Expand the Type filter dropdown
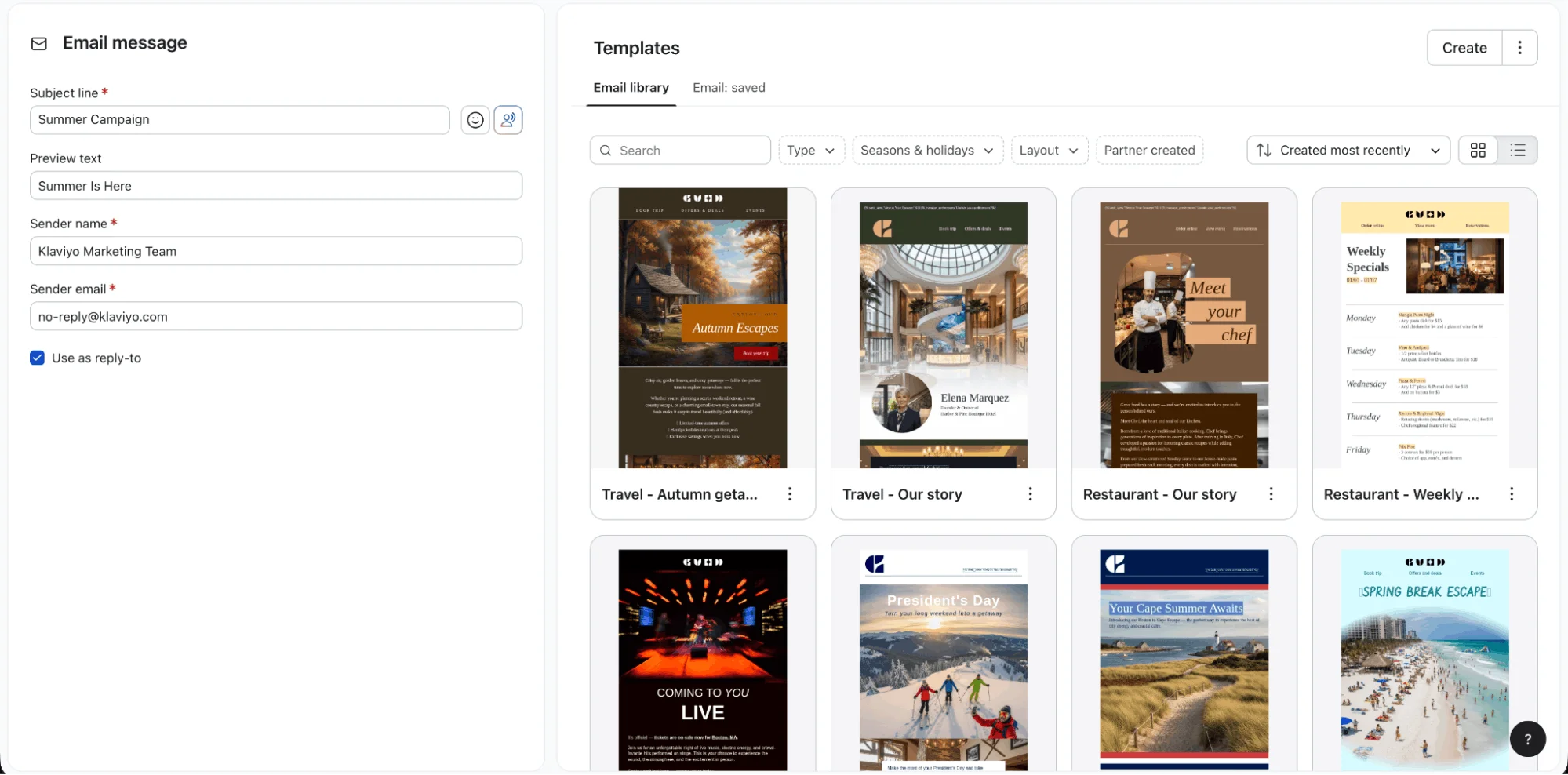The image size is (1568, 775). (x=811, y=151)
